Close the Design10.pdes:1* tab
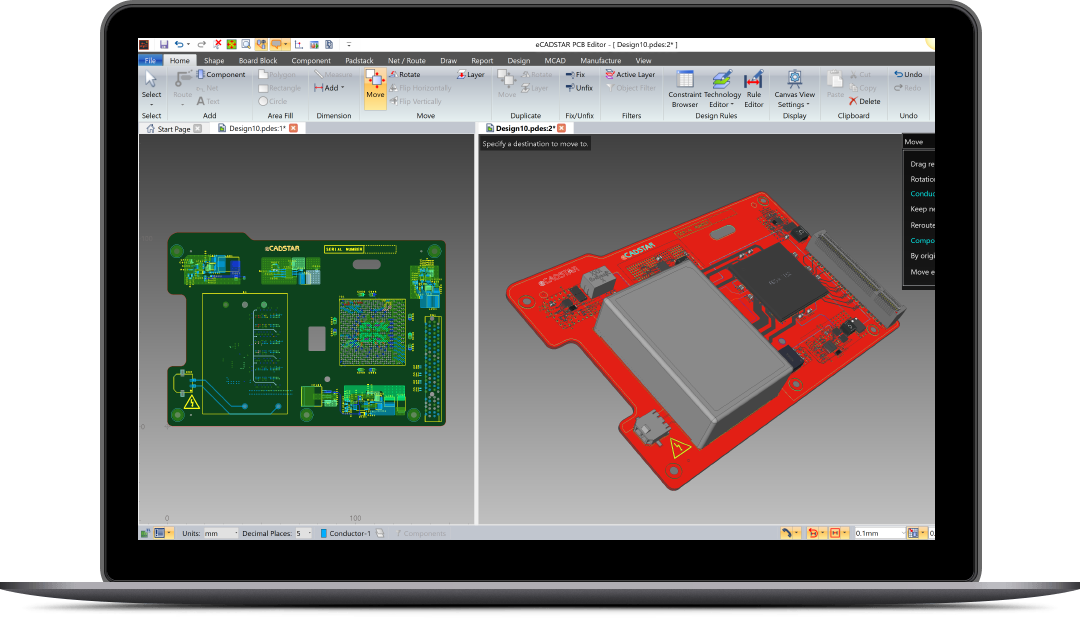The image size is (1080, 618). coord(293,128)
